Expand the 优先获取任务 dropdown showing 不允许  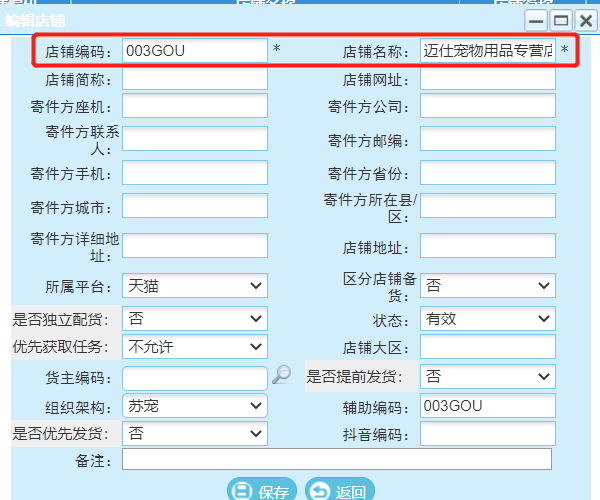click(x=195, y=347)
